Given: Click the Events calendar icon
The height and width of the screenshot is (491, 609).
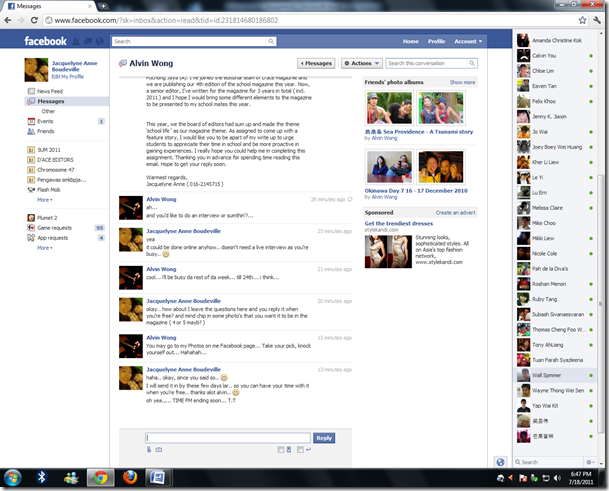Looking at the screenshot, I should (x=31, y=121).
